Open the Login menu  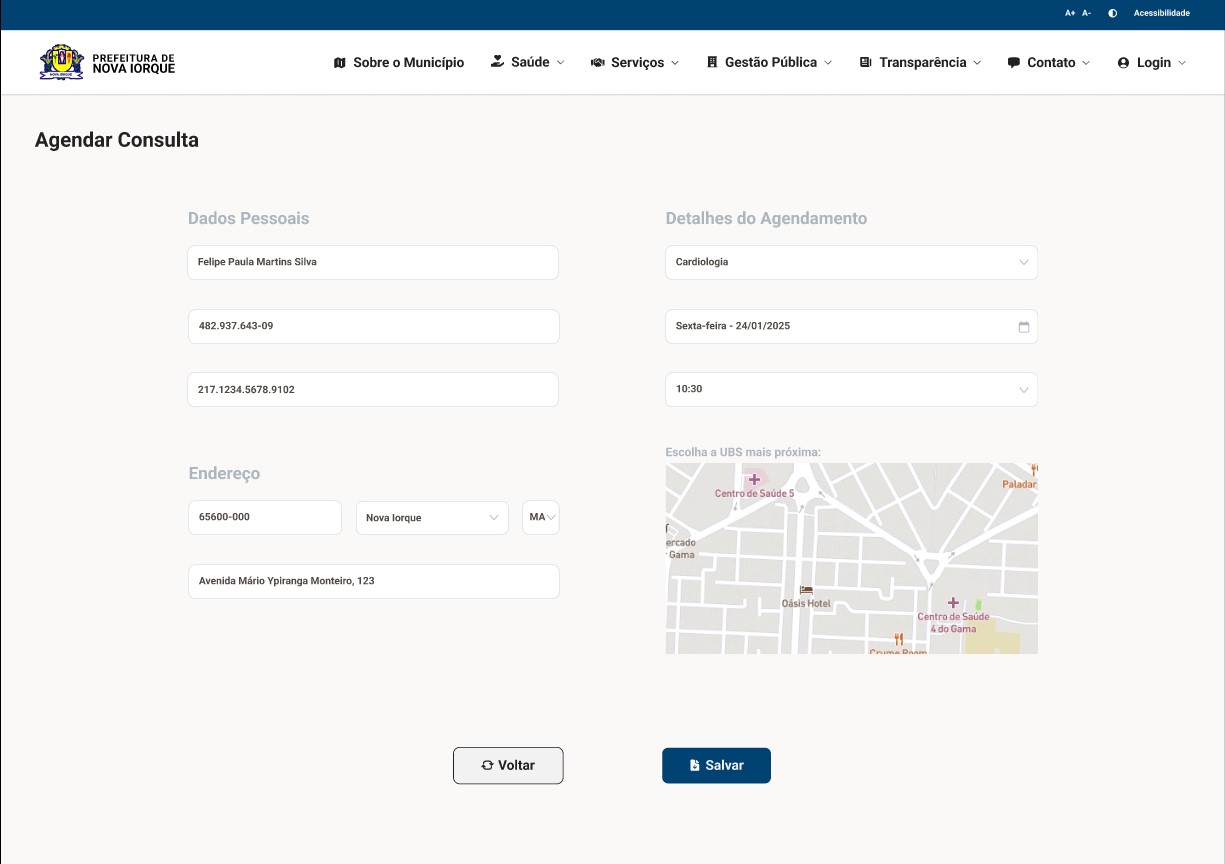coord(1152,62)
